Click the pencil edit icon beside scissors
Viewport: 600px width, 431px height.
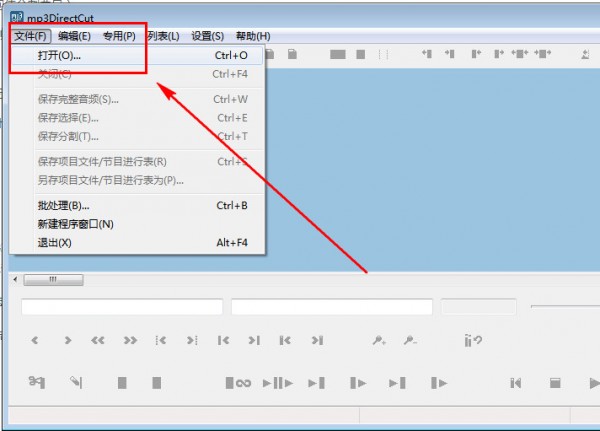coord(75,382)
